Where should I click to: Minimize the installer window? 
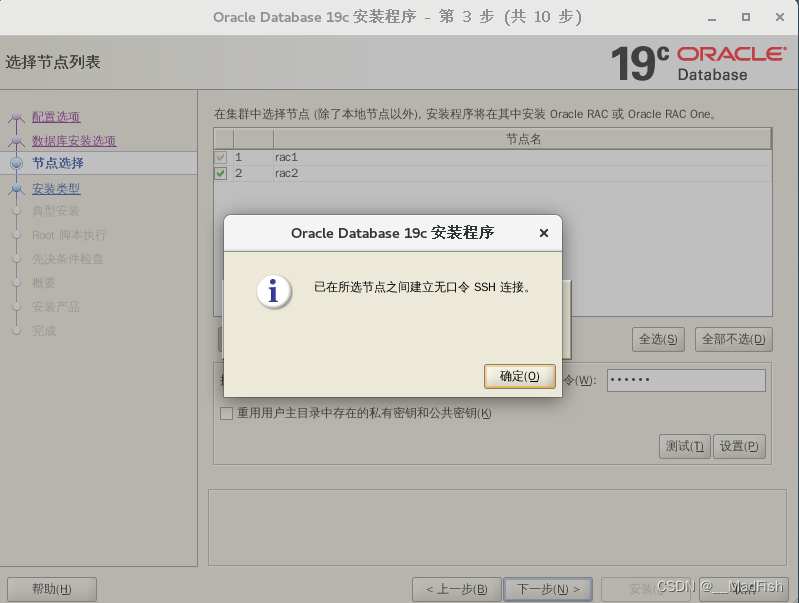[712, 17]
